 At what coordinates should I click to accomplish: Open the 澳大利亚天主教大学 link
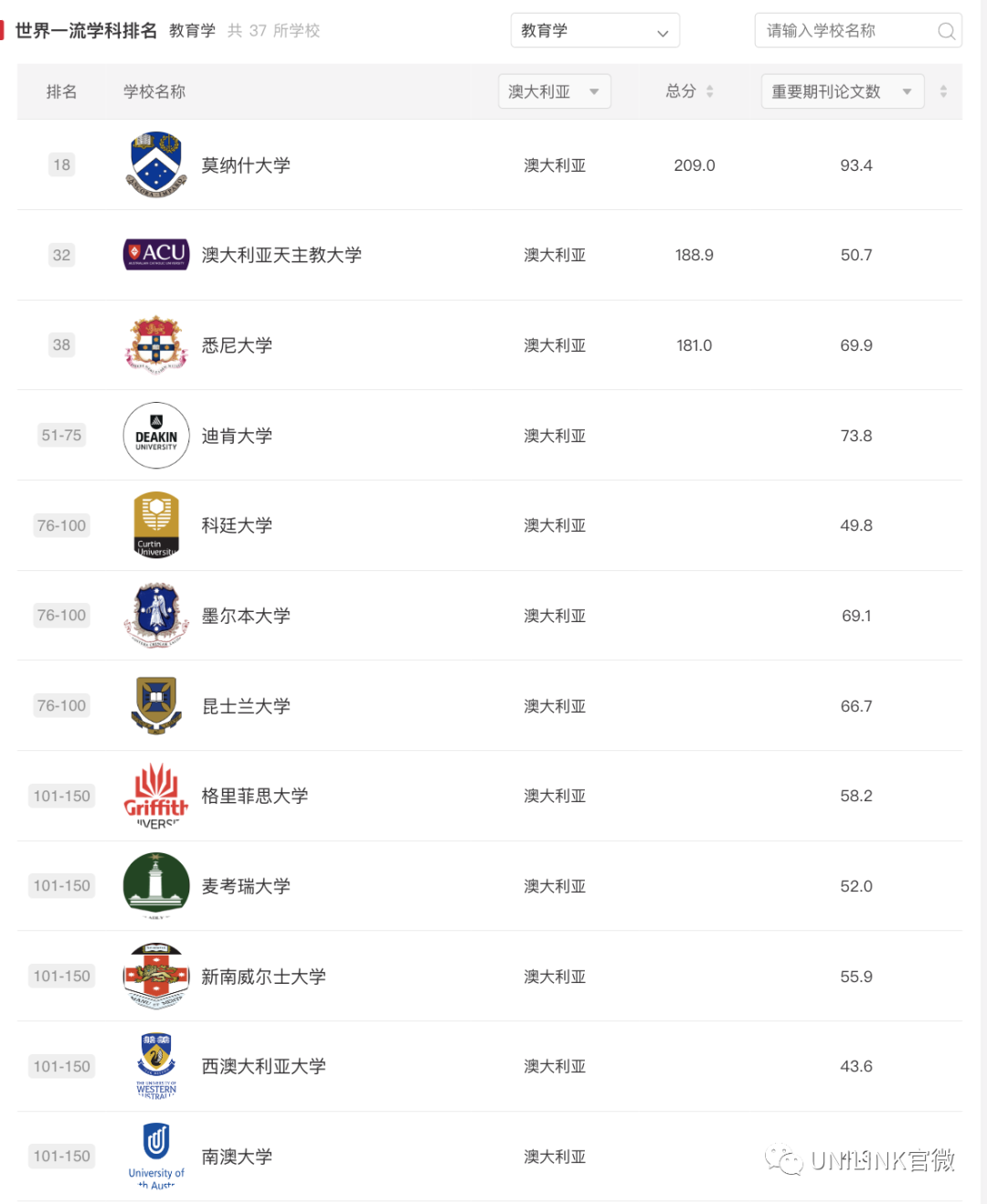281,255
